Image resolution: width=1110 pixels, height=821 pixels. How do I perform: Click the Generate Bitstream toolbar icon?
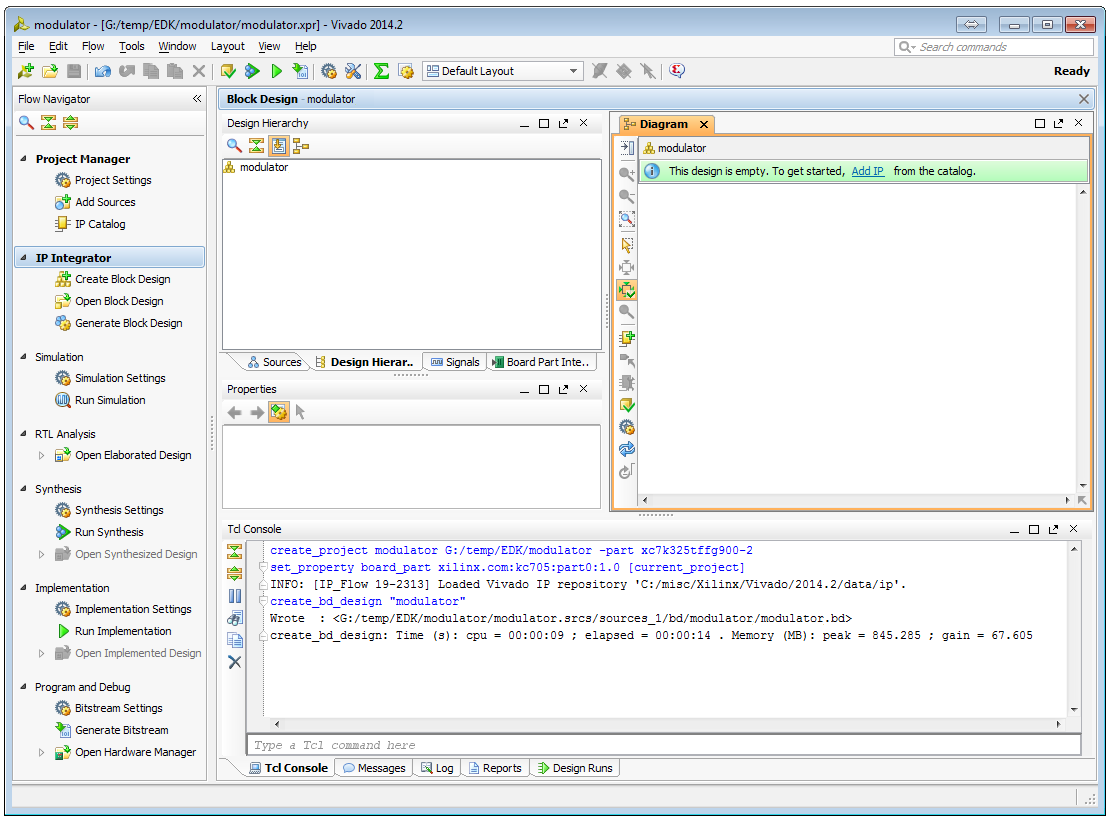(301, 71)
